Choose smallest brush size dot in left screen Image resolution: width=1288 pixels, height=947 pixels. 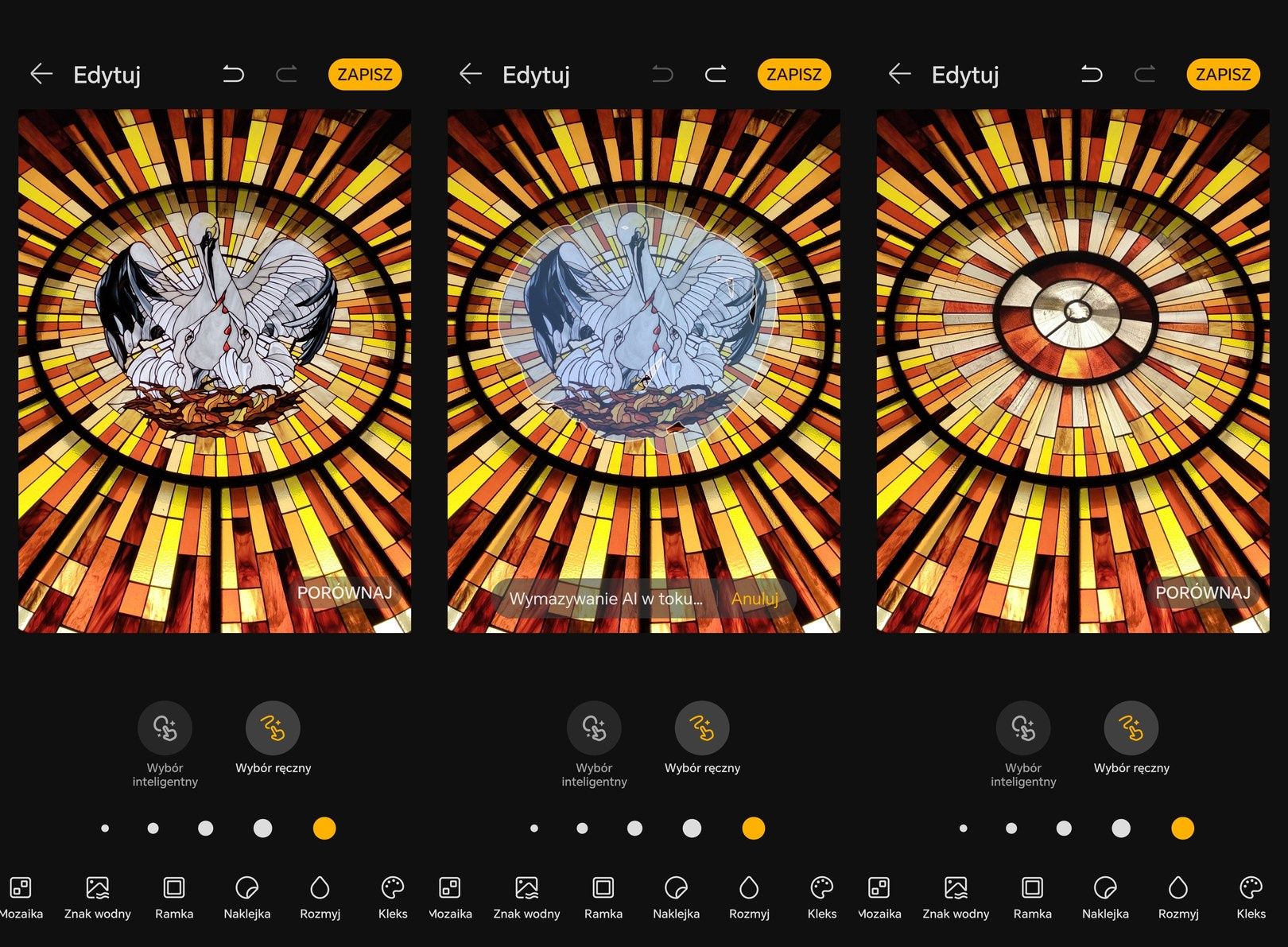click(105, 829)
